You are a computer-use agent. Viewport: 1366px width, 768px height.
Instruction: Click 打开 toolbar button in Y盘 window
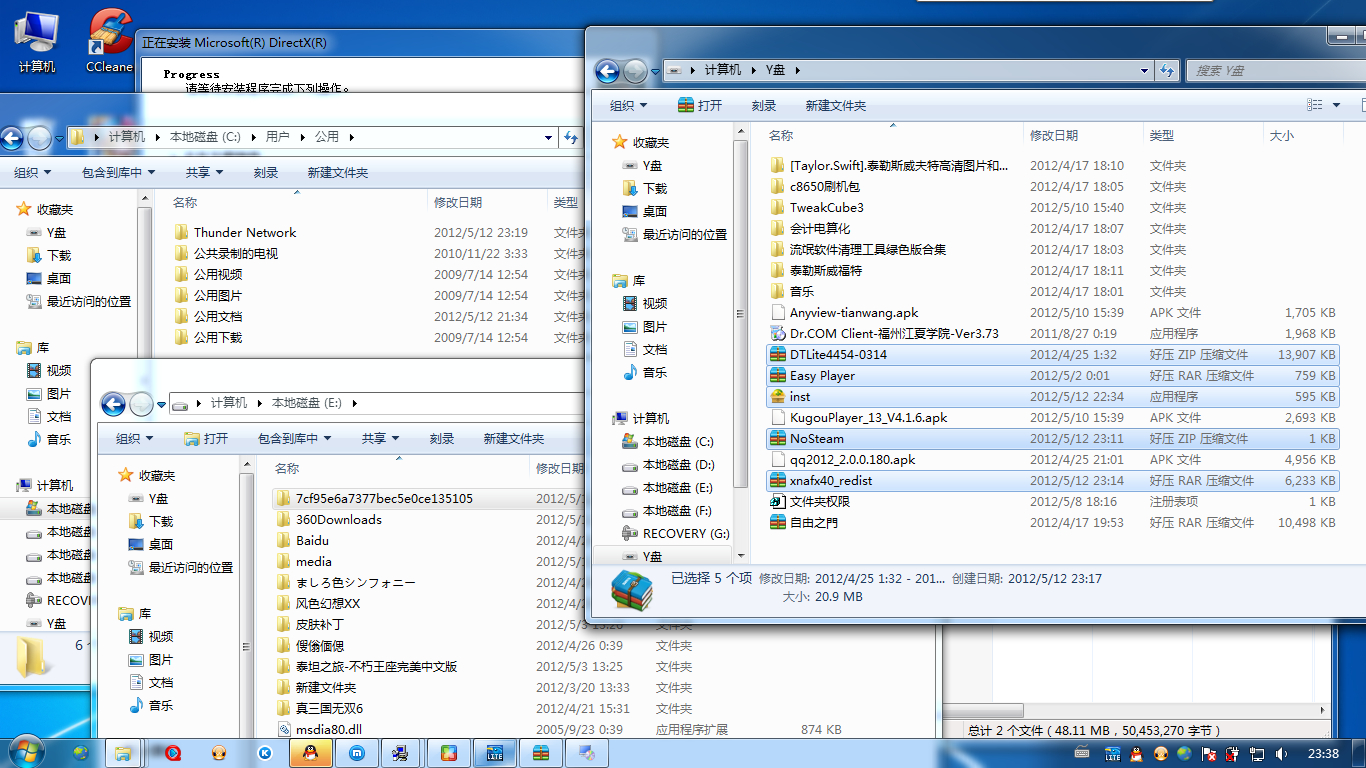700,105
